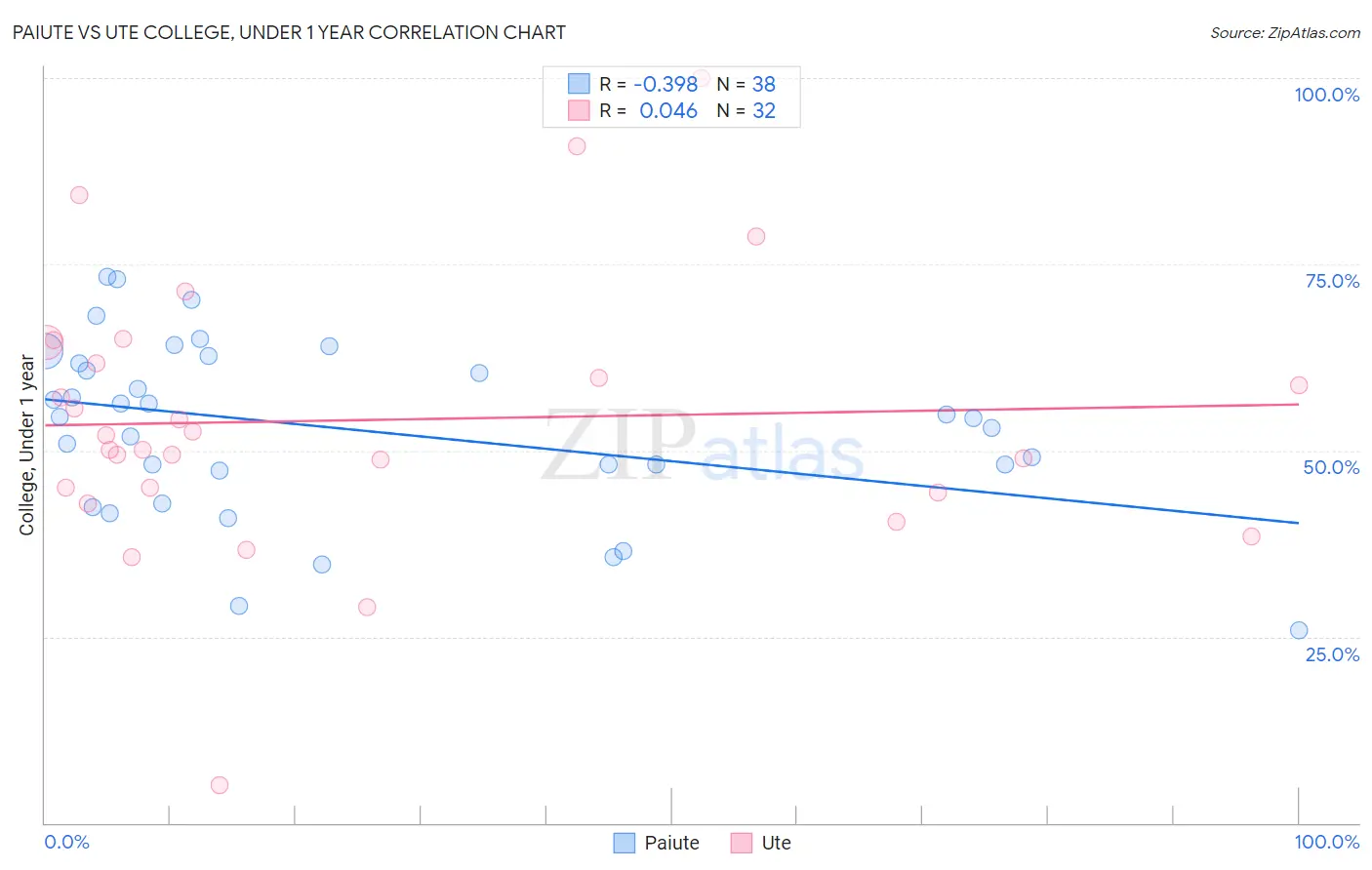Select the Ute legend label
The image size is (1372, 870).
(x=777, y=843)
